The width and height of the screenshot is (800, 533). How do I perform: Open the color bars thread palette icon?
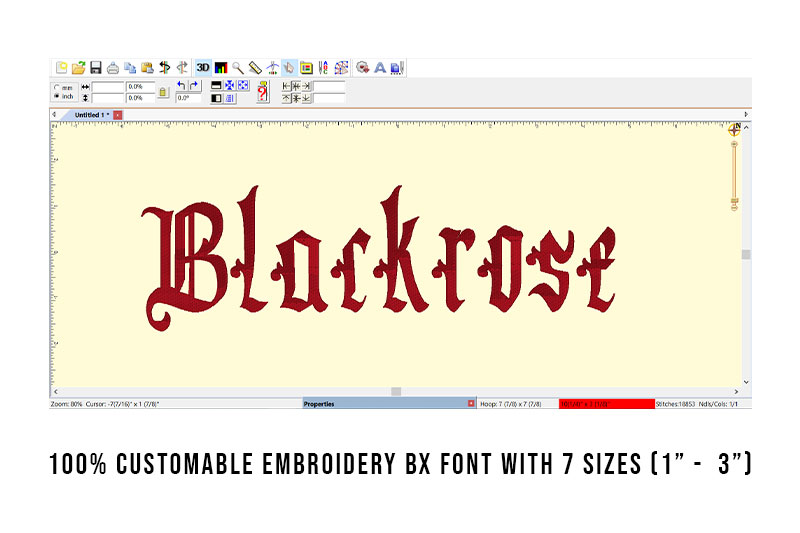(x=221, y=67)
